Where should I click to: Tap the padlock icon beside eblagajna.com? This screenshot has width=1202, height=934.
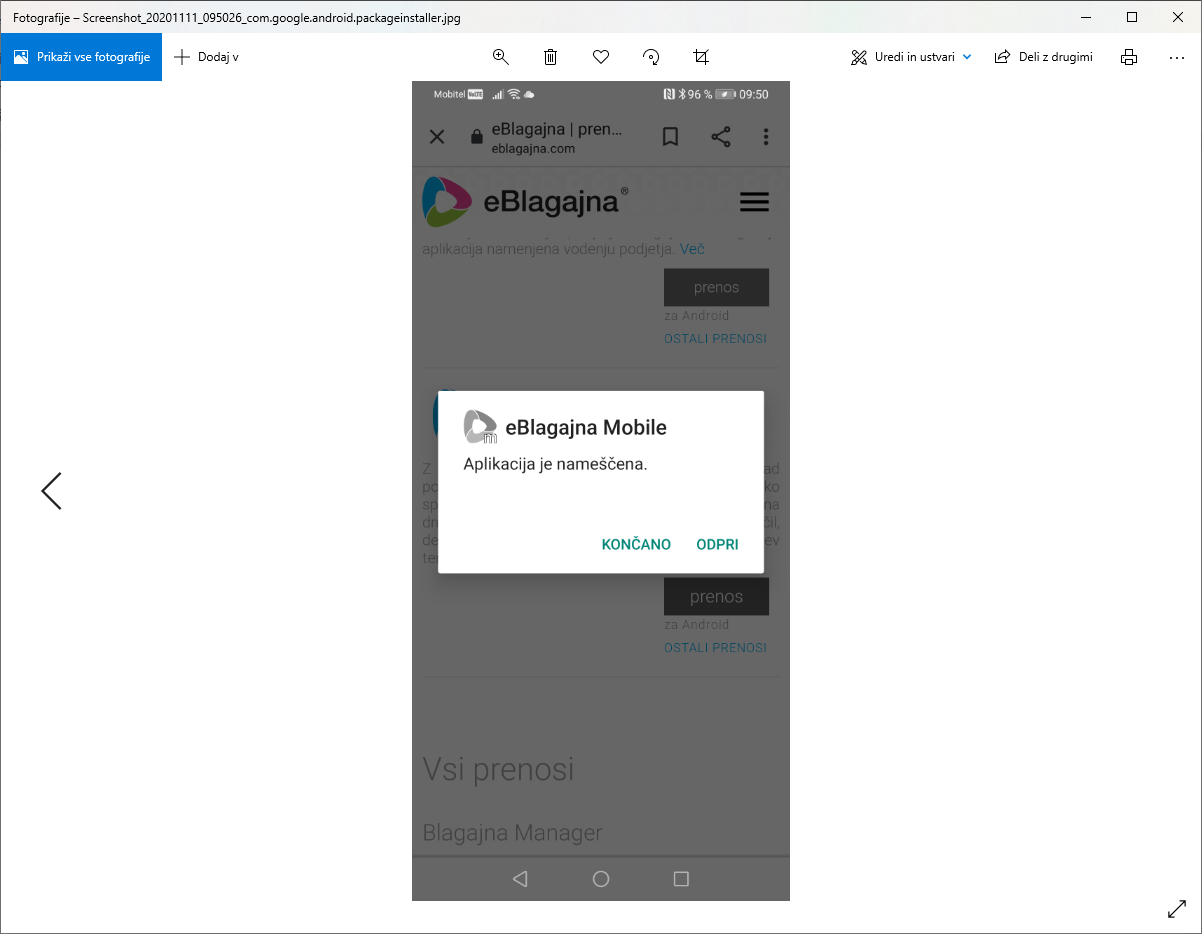476,138
